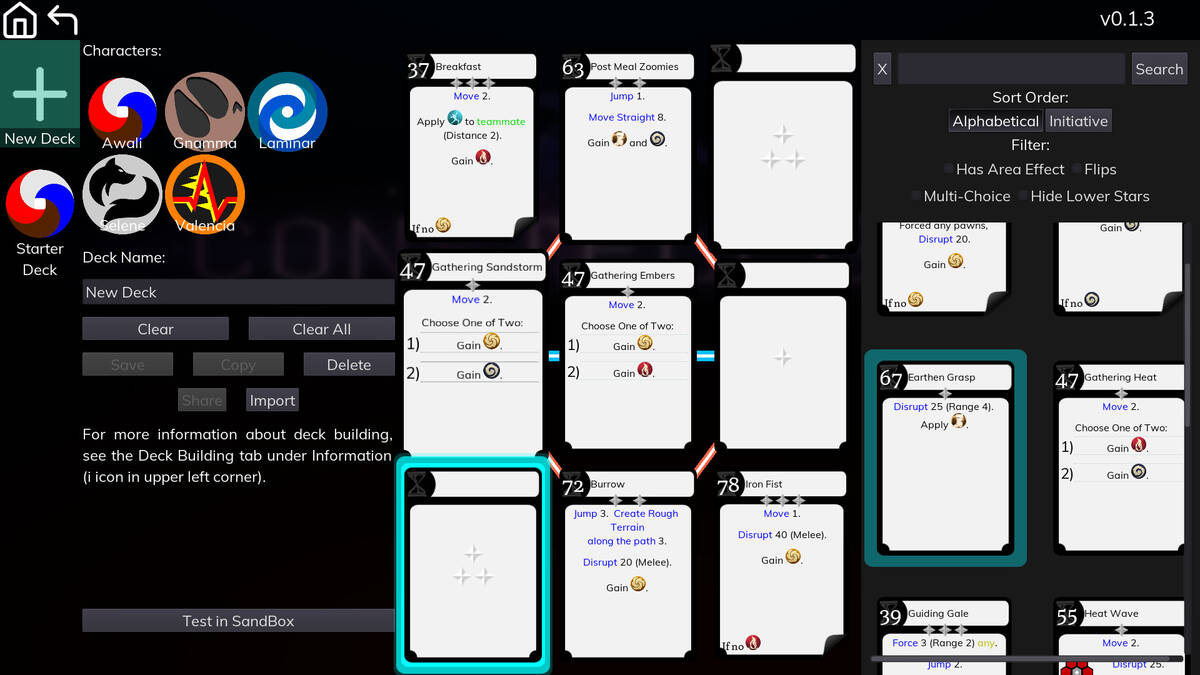The image size is (1200, 675).
Task: Select the Gathering Embers deck card
Action: coord(627,358)
